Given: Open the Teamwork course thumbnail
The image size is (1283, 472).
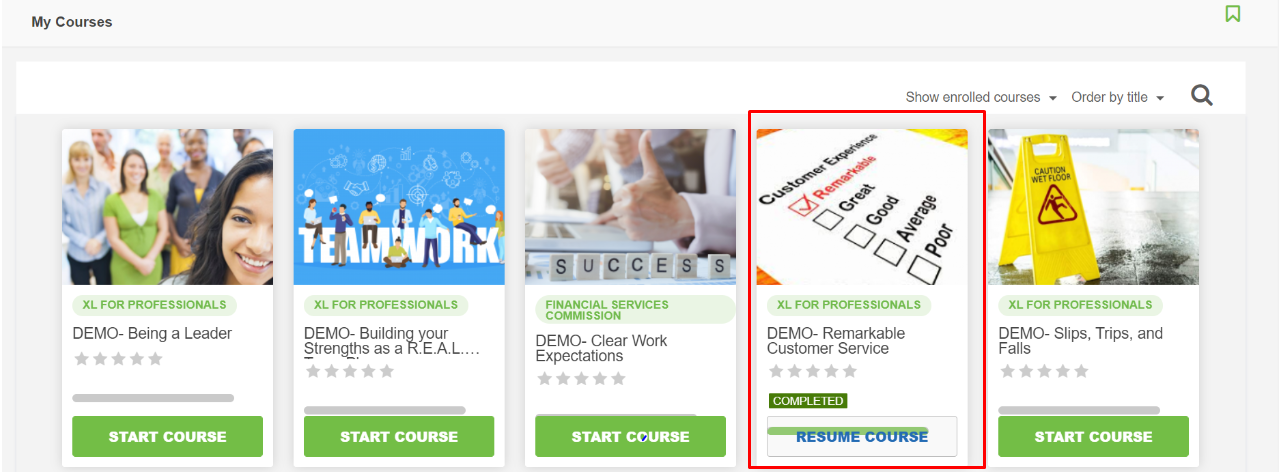Looking at the screenshot, I should click(x=399, y=207).
